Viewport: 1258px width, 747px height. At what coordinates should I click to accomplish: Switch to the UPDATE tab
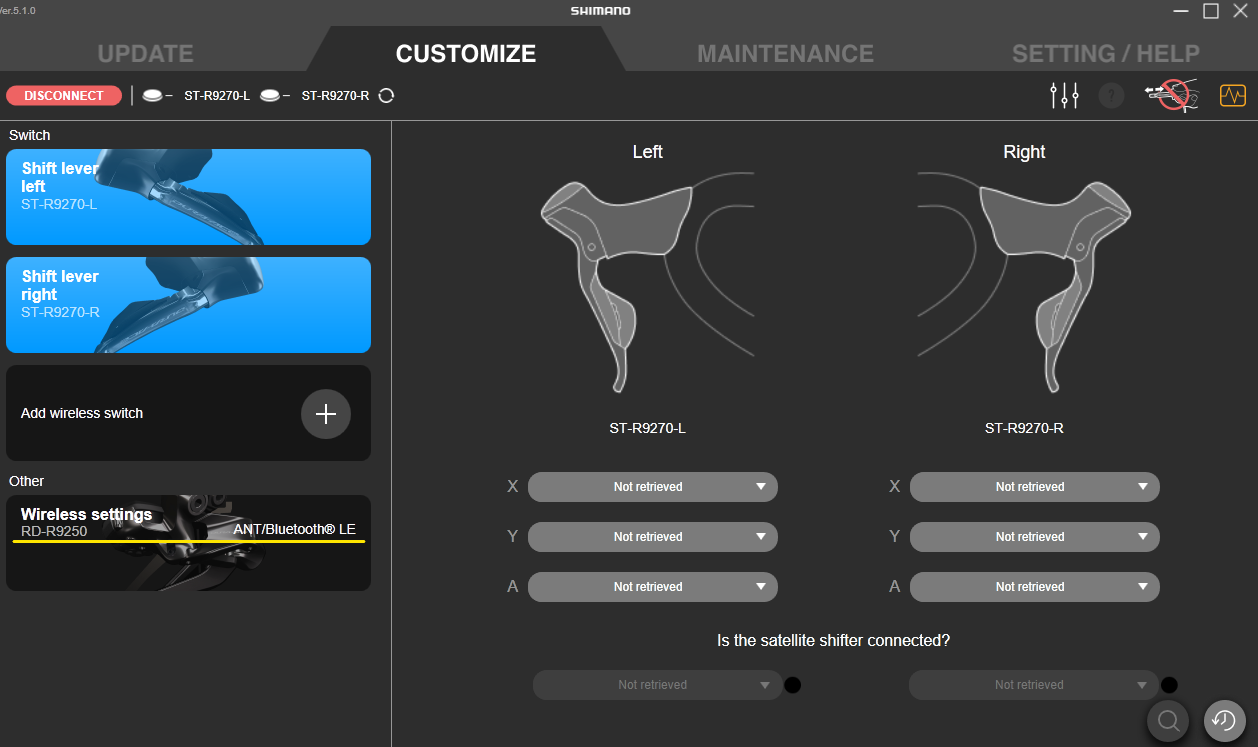point(146,53)
